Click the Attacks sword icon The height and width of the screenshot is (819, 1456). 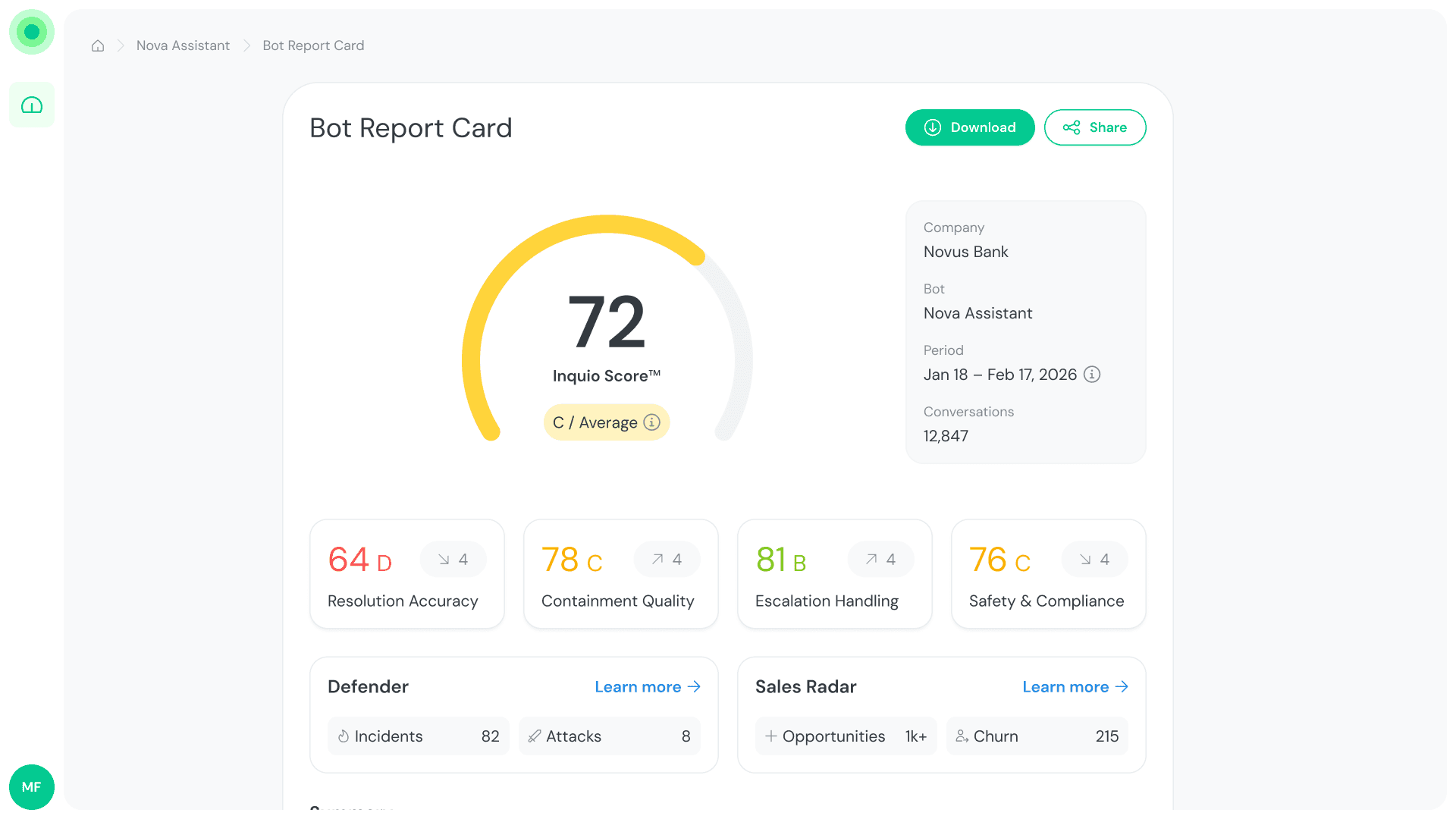click(x=535, y=736)
